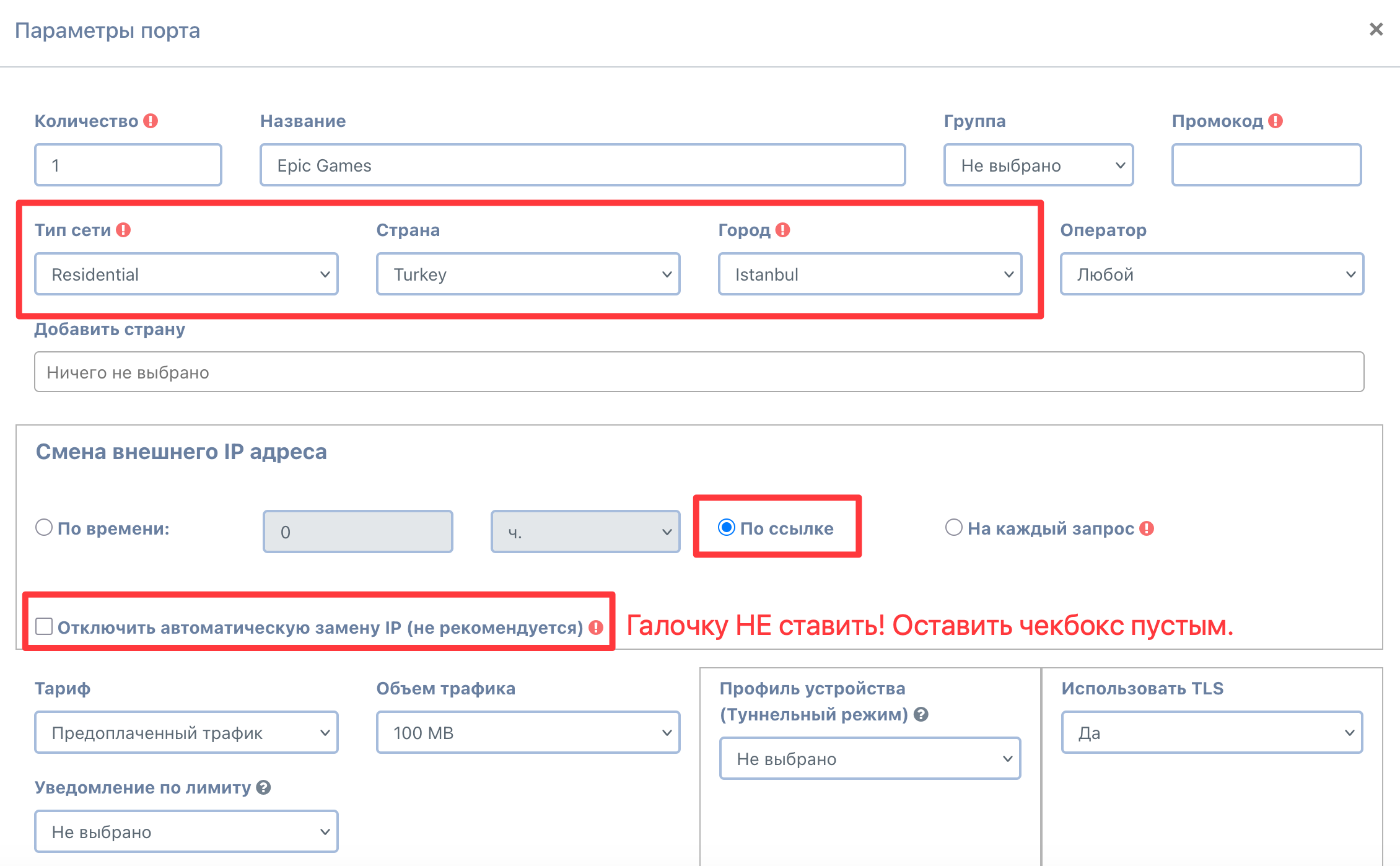
Task: Click the Название label
Action: pos(303,121)
